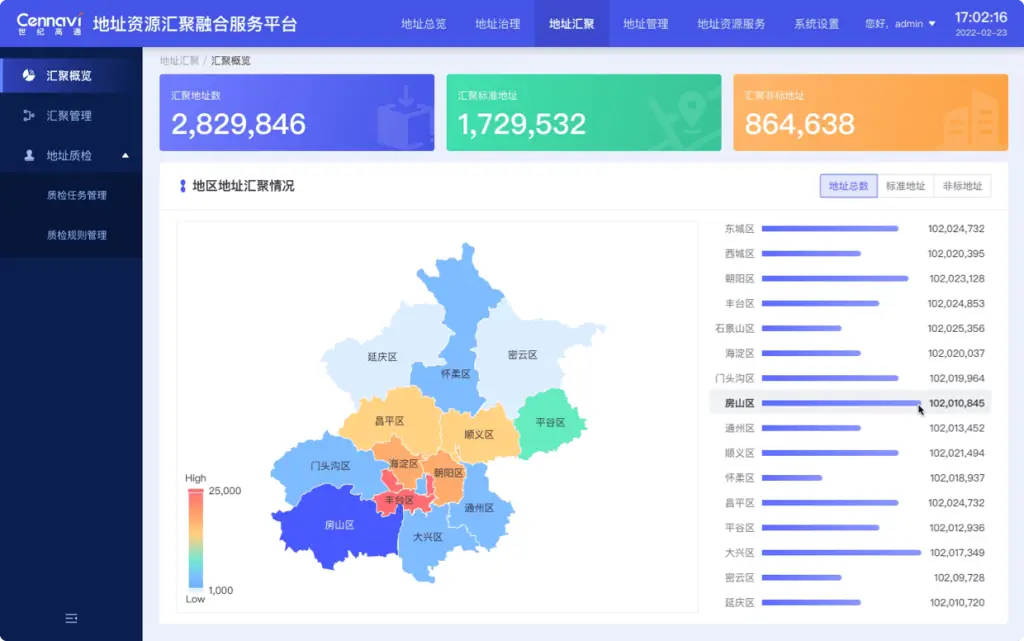Screen dimensions: 1024x641
Task: Open the 系统设置 top menu
Action: tap(816, 24)
